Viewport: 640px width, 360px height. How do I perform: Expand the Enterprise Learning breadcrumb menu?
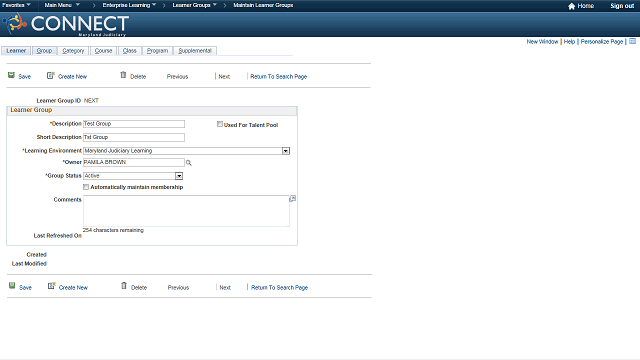pyautogui.click(x=129, y=5)
